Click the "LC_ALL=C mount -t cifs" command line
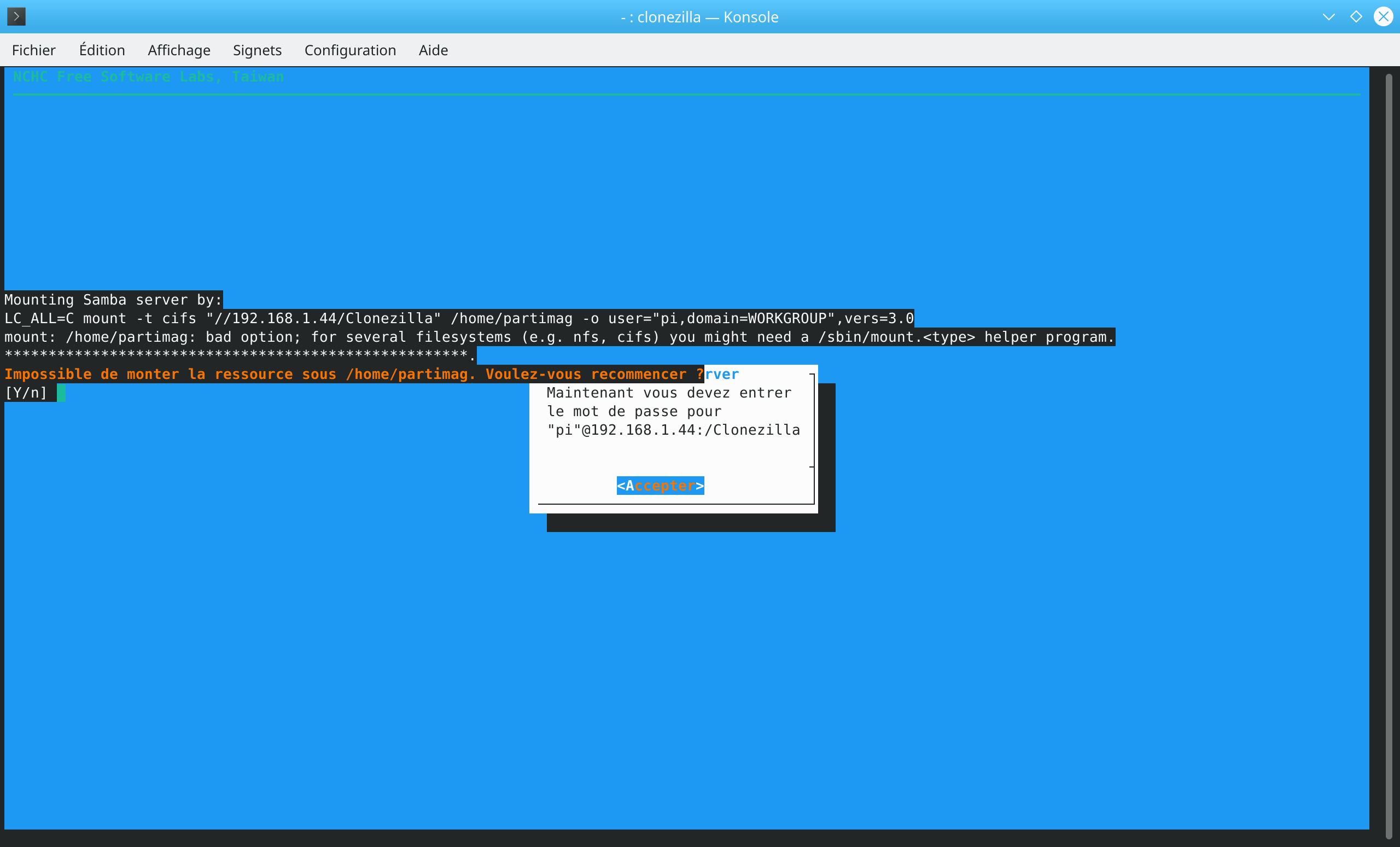Image resolution: width=1400 pixels, height=847 pixels. pos(459,318)
